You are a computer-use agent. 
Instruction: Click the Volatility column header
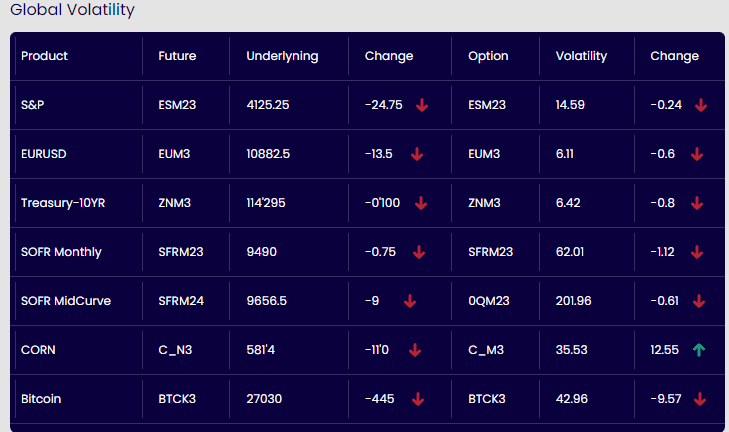[x=581, y=56]
